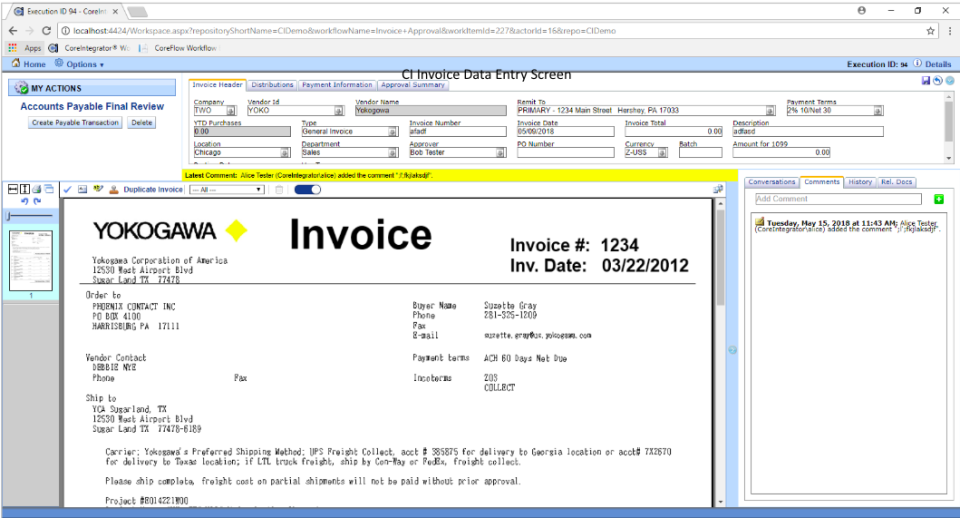
Task: Click the Invoice Date field
Action: [x=565, y=132]
